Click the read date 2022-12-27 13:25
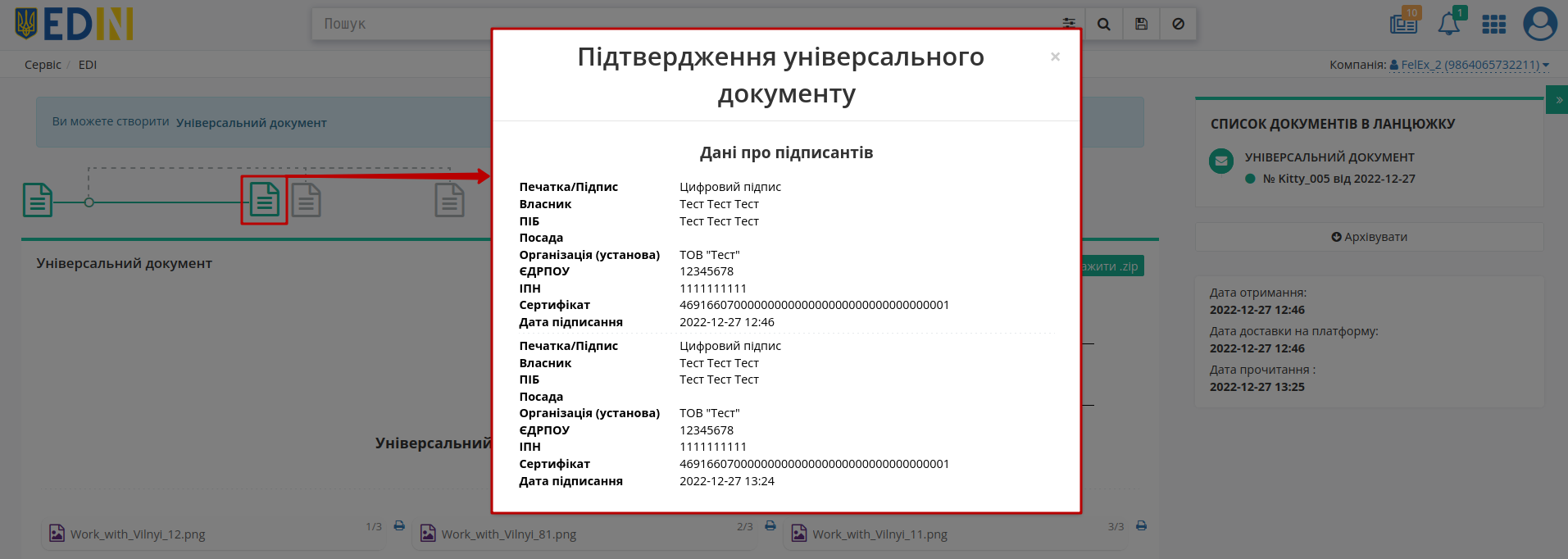1568x559 pixels. coord(1257,387)
